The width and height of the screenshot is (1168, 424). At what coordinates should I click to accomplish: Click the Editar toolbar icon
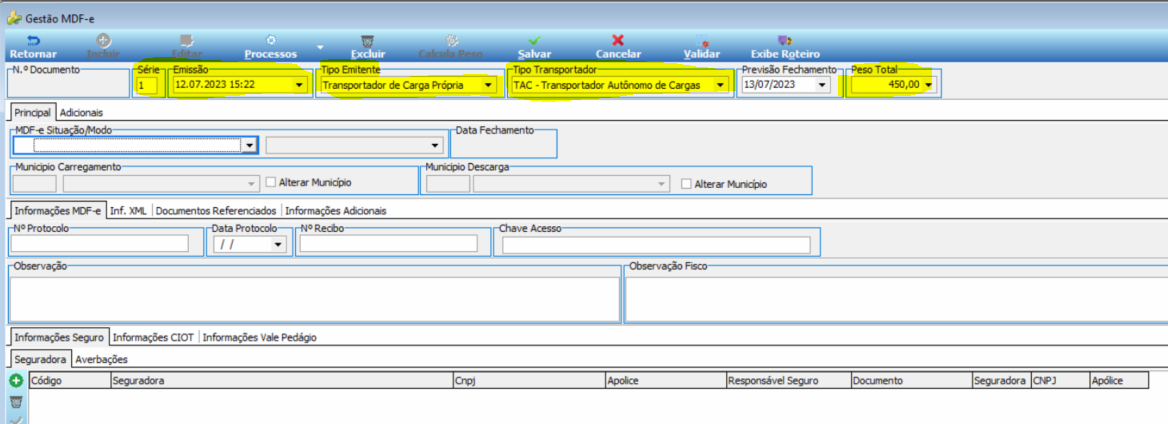tap(187, 40)
